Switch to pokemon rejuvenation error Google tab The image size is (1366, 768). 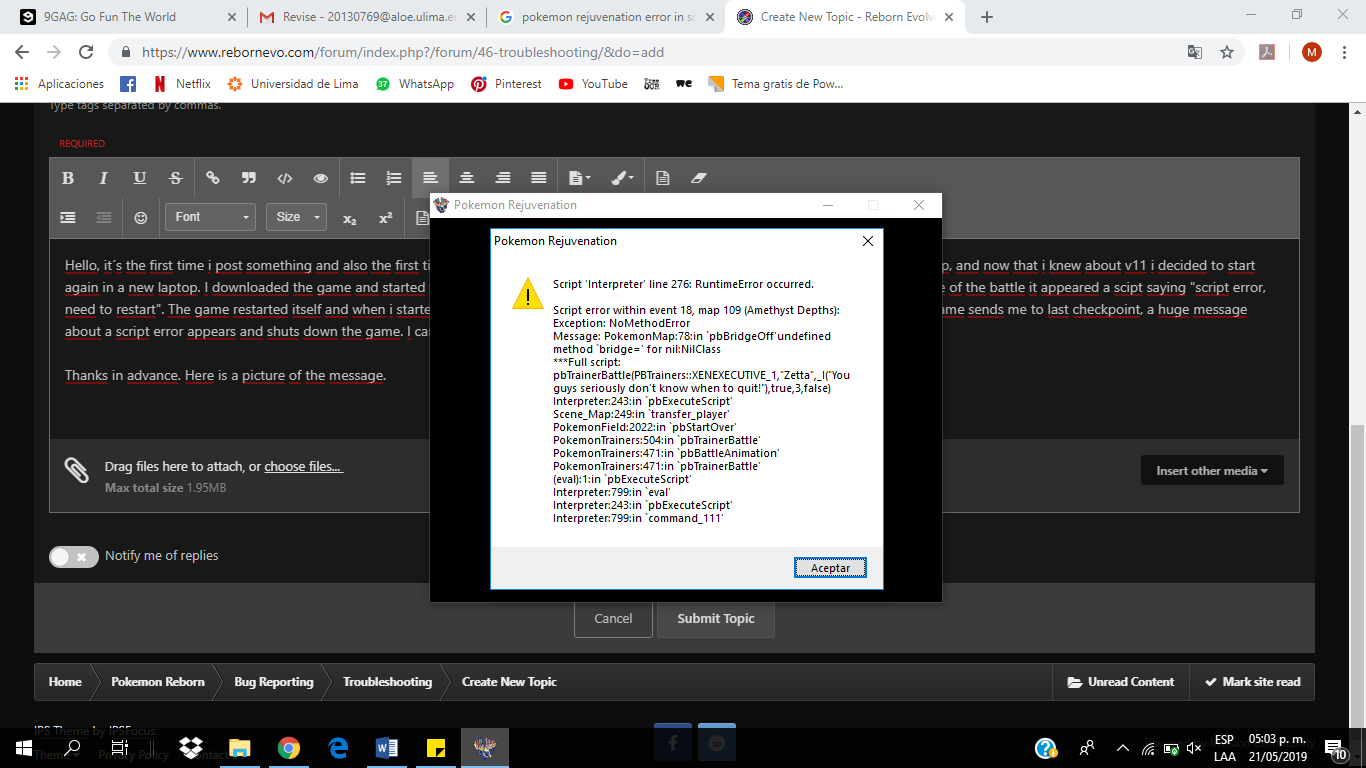[604, 17]
